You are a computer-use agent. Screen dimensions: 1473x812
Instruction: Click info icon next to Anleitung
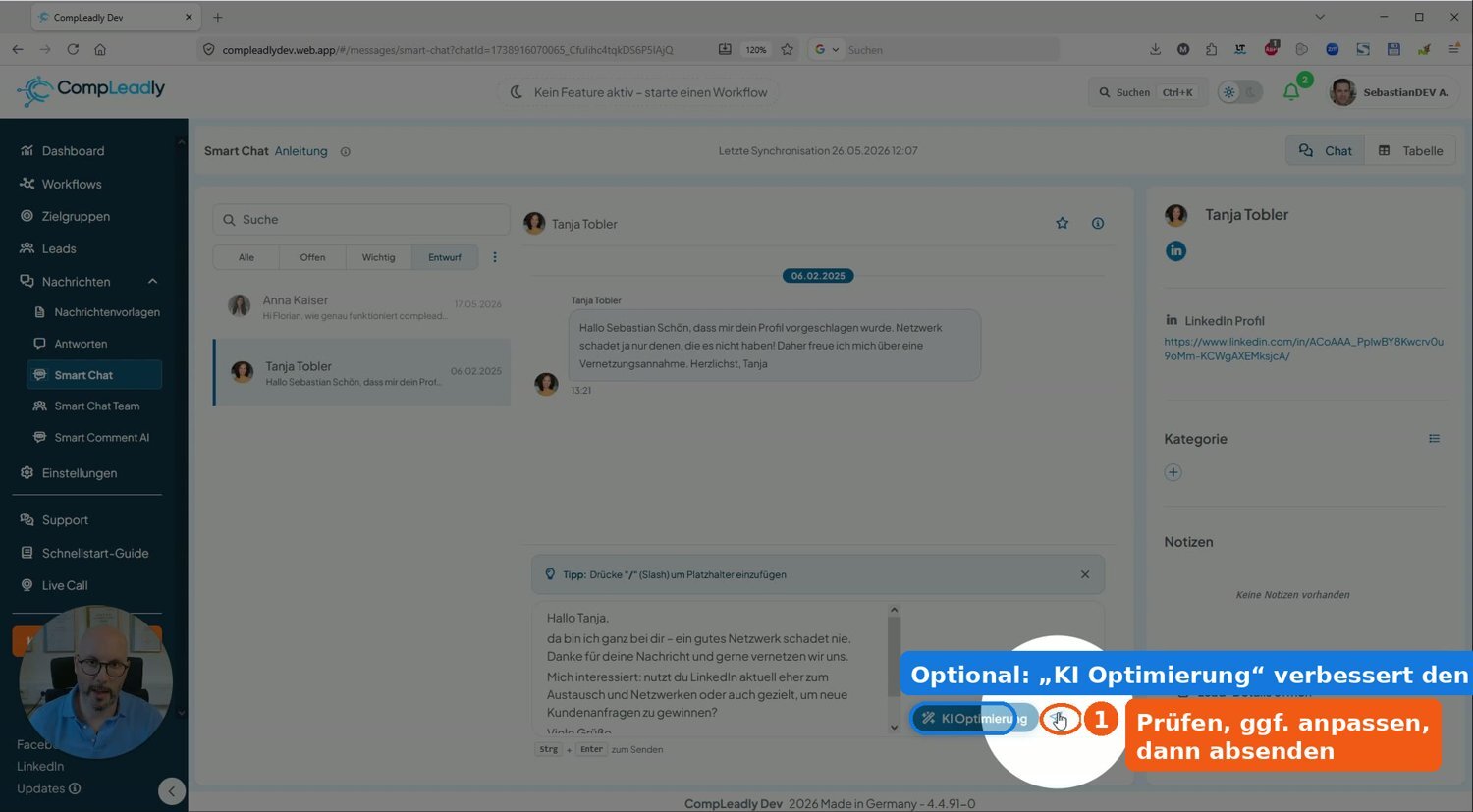tap(345, 151)
